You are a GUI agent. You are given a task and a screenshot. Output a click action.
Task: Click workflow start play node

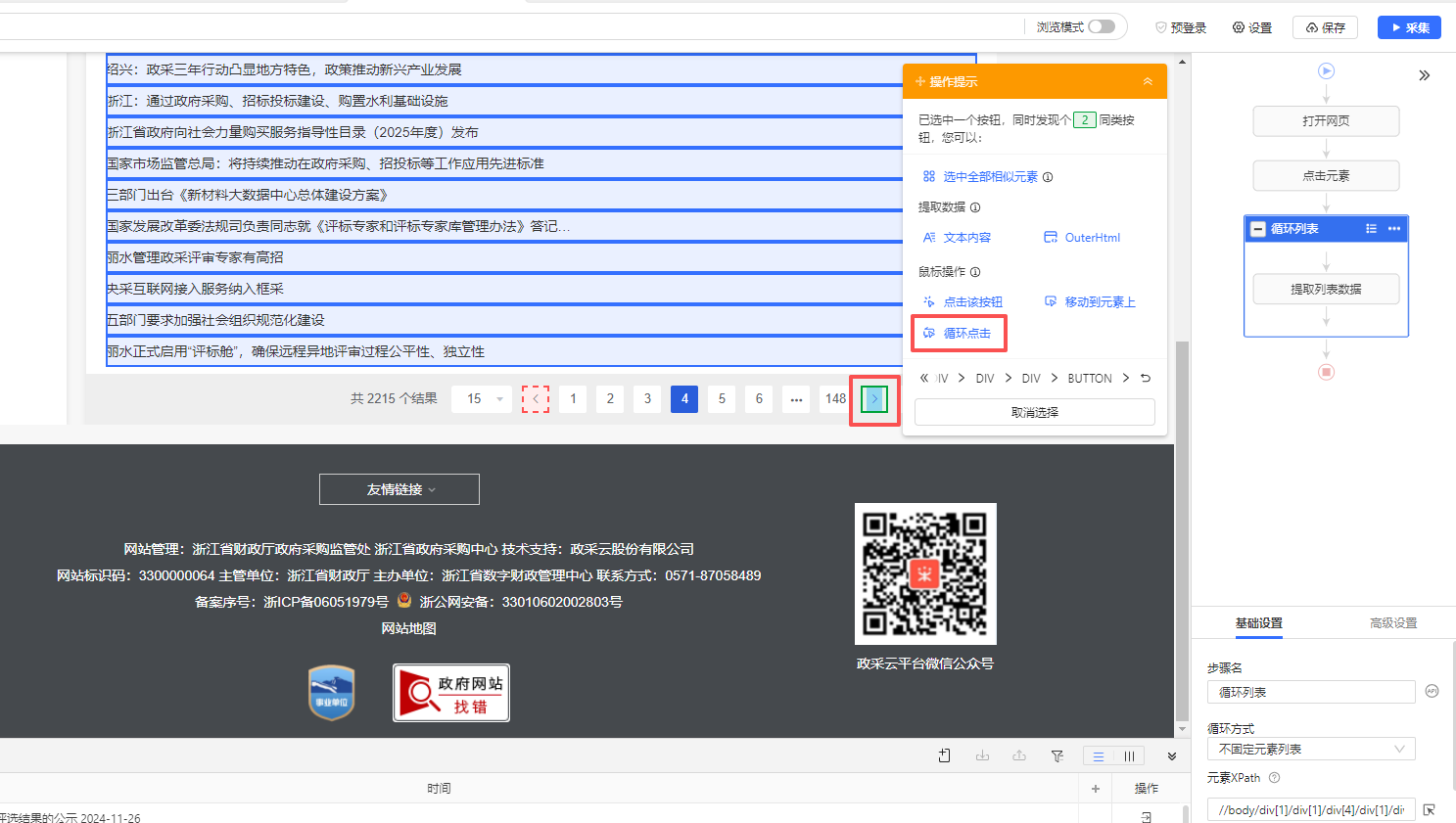(x=1326, y=70)
